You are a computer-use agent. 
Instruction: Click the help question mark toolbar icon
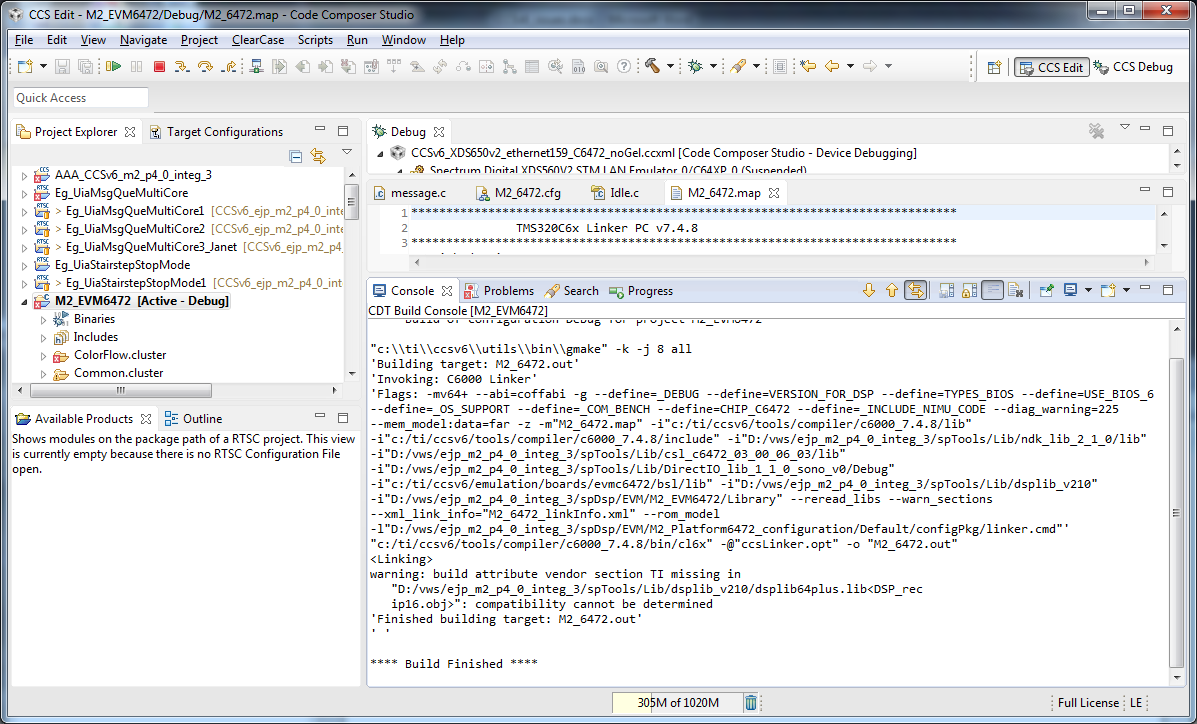pos(624,66)
